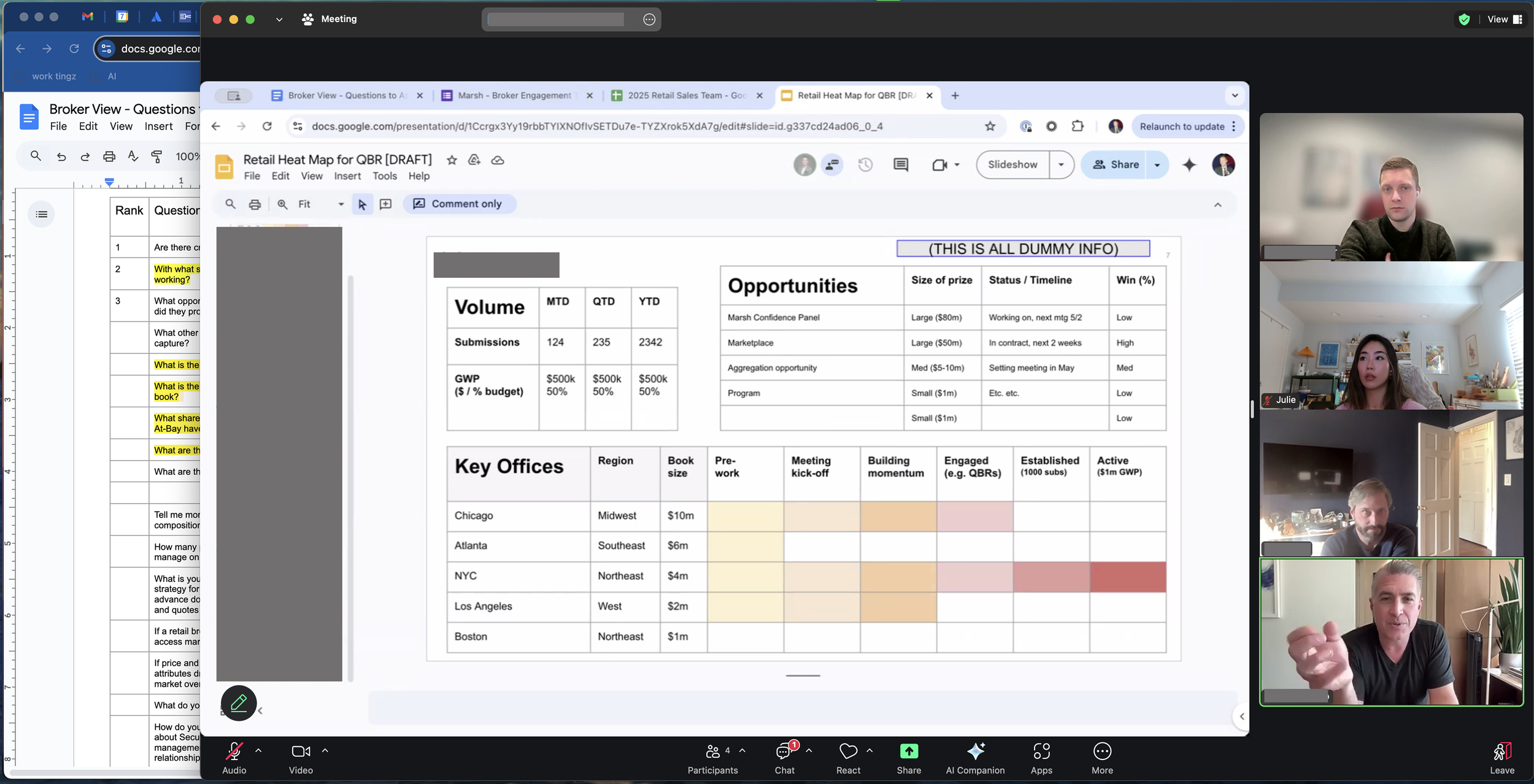
Task: Toggle camera with Video button
Action: (301, 752)
